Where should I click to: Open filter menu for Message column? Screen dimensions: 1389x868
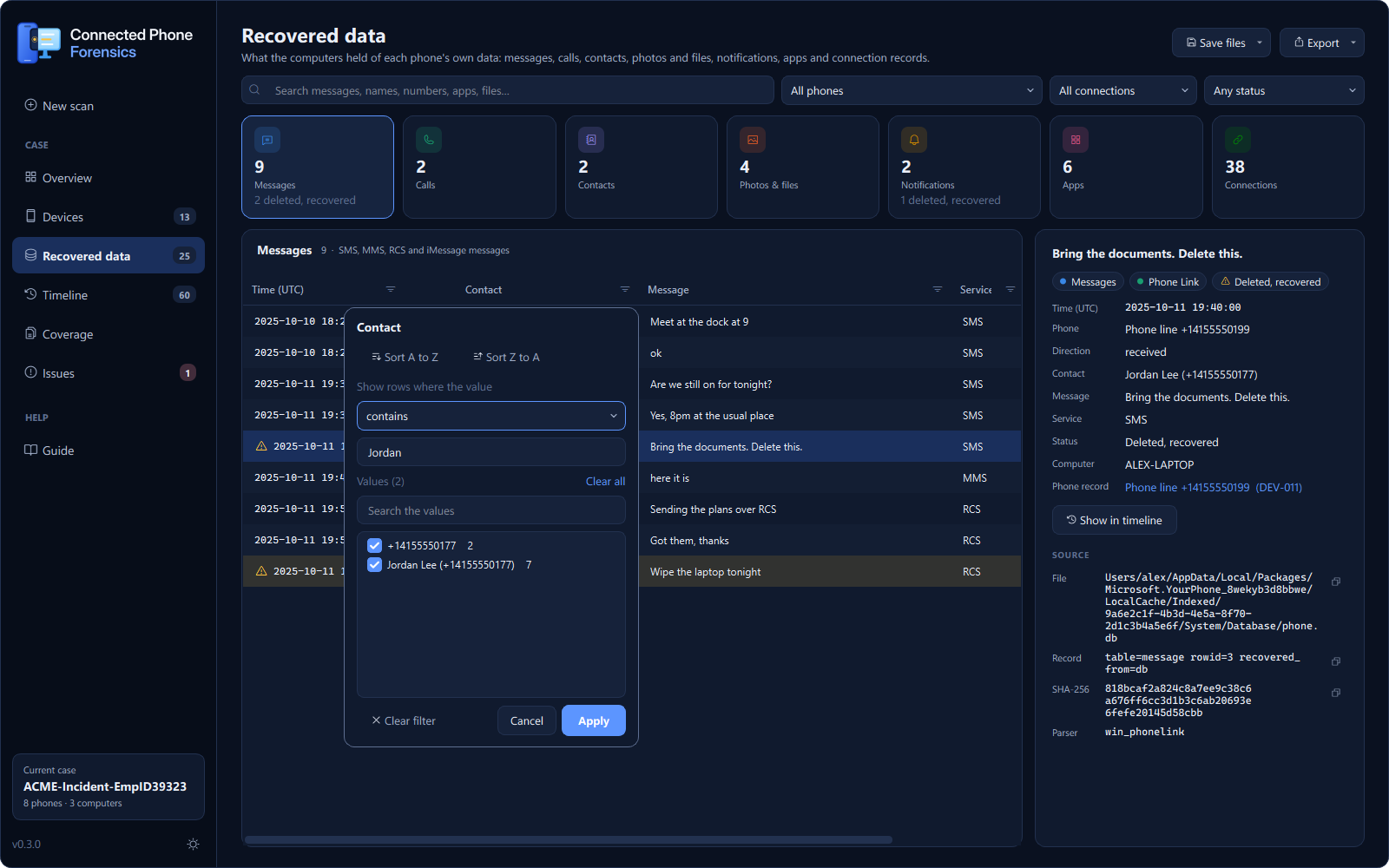[938, 289]
